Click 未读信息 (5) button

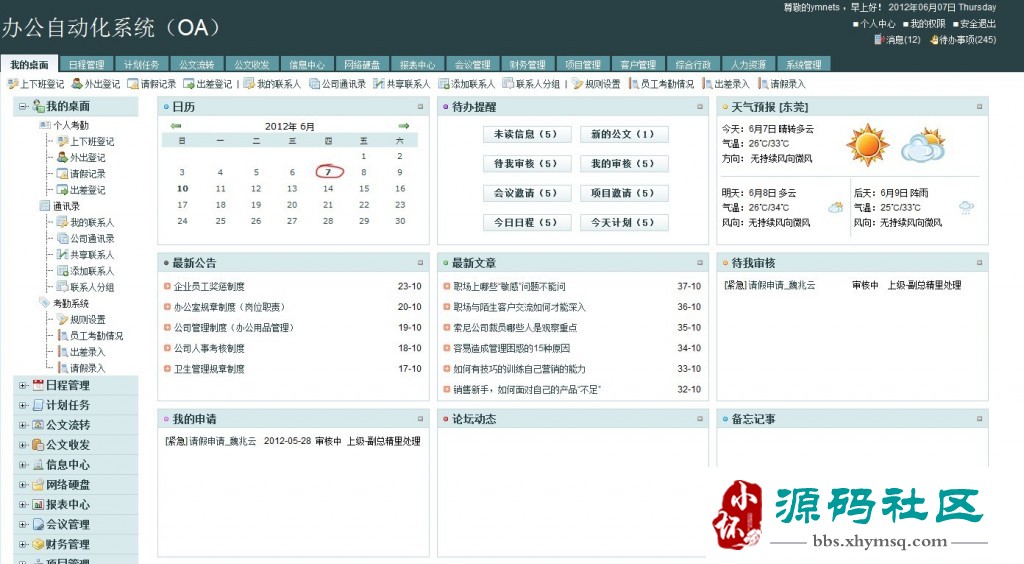pyautogui.click(x=527, y=134)
